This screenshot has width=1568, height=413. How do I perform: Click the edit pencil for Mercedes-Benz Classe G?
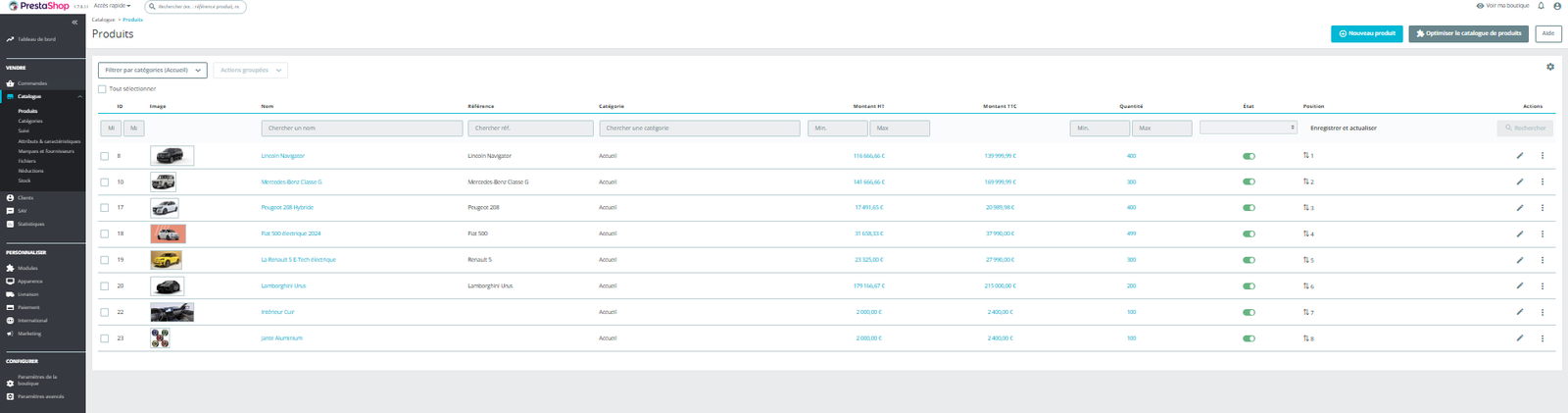point(1520,181)
